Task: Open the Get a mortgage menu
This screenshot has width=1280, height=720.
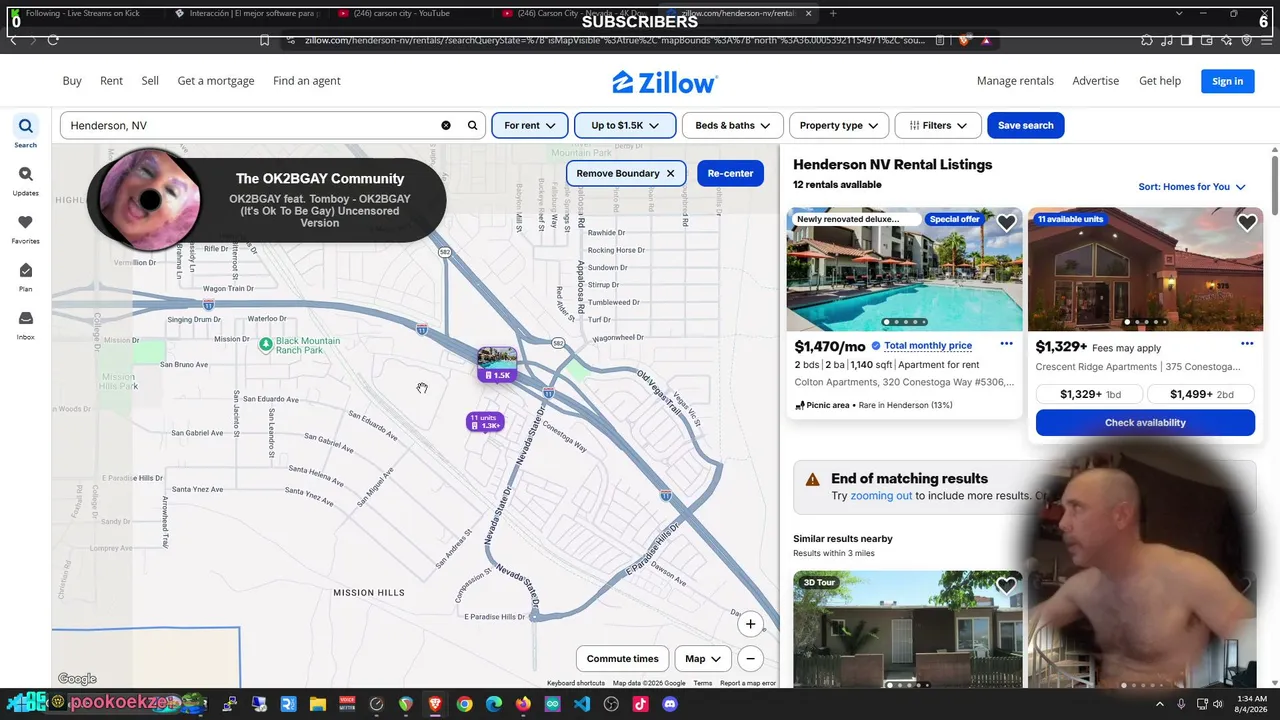Action: 216,81
